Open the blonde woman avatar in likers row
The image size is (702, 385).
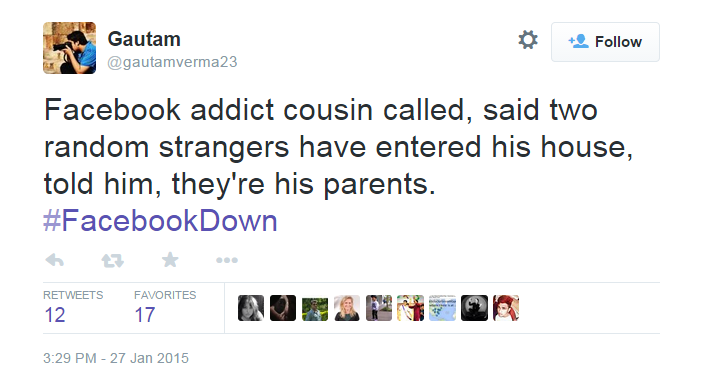347,308
